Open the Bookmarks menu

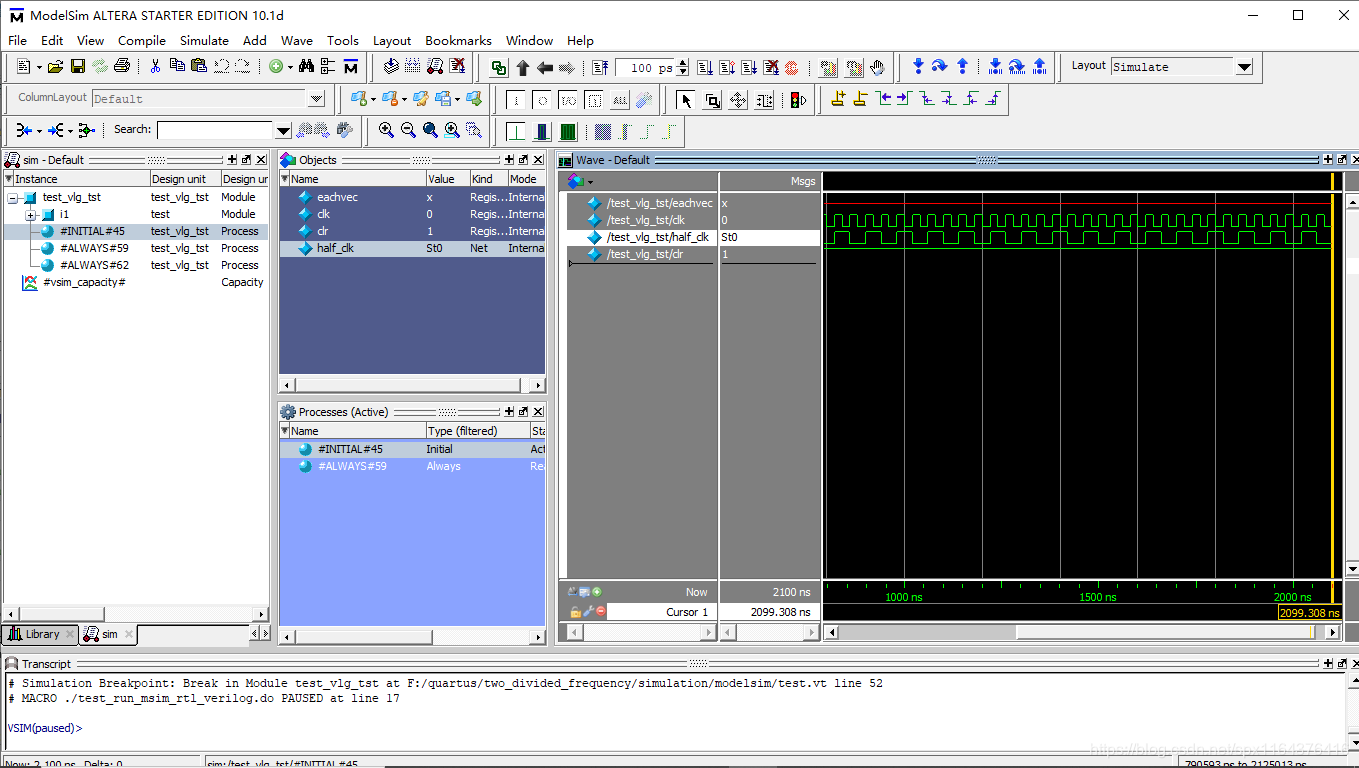[x=458, y=40]
